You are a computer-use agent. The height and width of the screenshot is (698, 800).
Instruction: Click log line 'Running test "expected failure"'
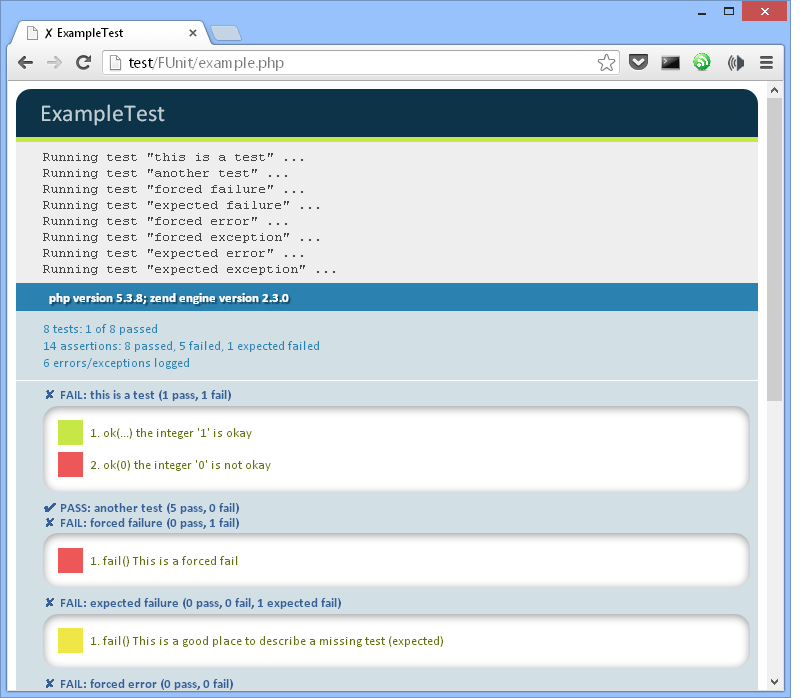pyautogui.click(x=182, y=205)
